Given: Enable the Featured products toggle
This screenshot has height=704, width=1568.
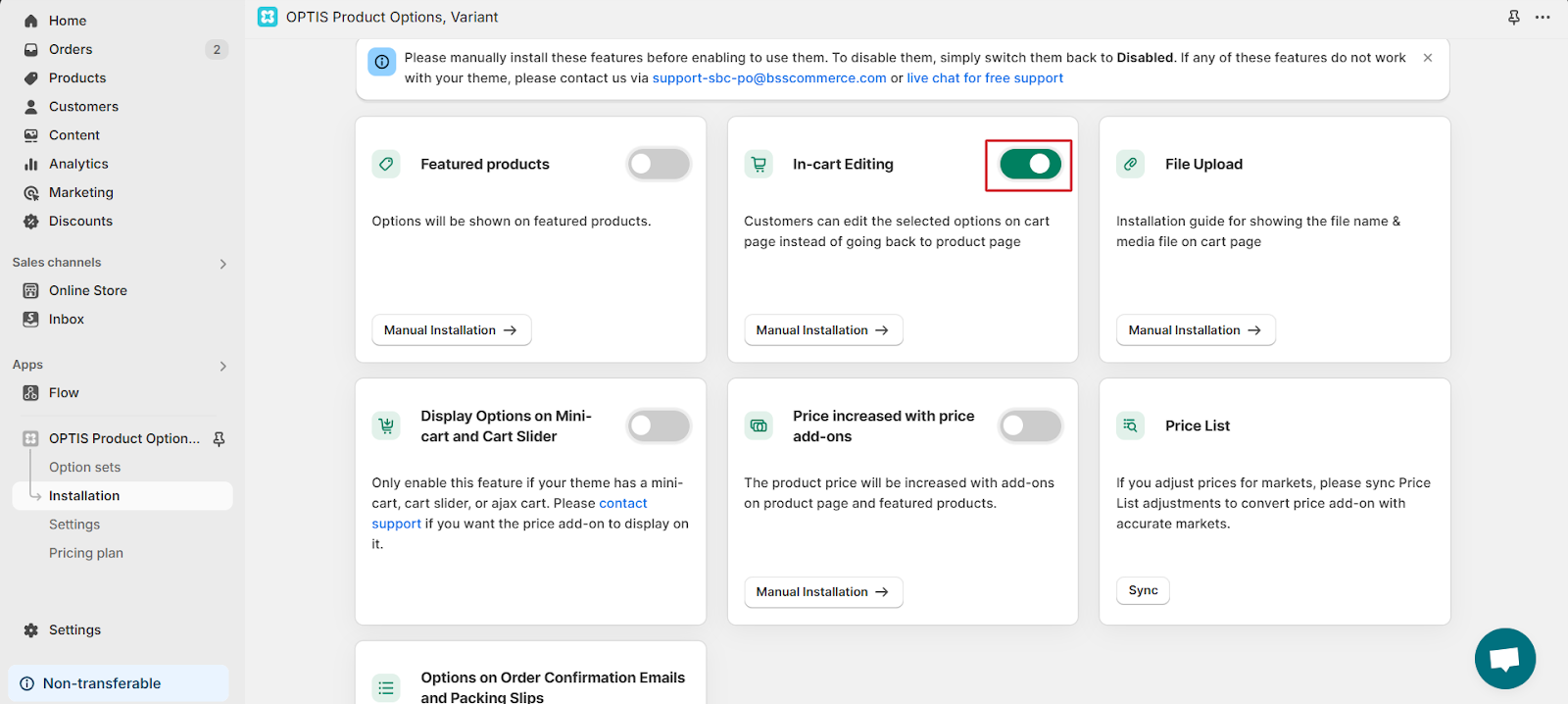Looking at the screenshot, I should 659,164.
